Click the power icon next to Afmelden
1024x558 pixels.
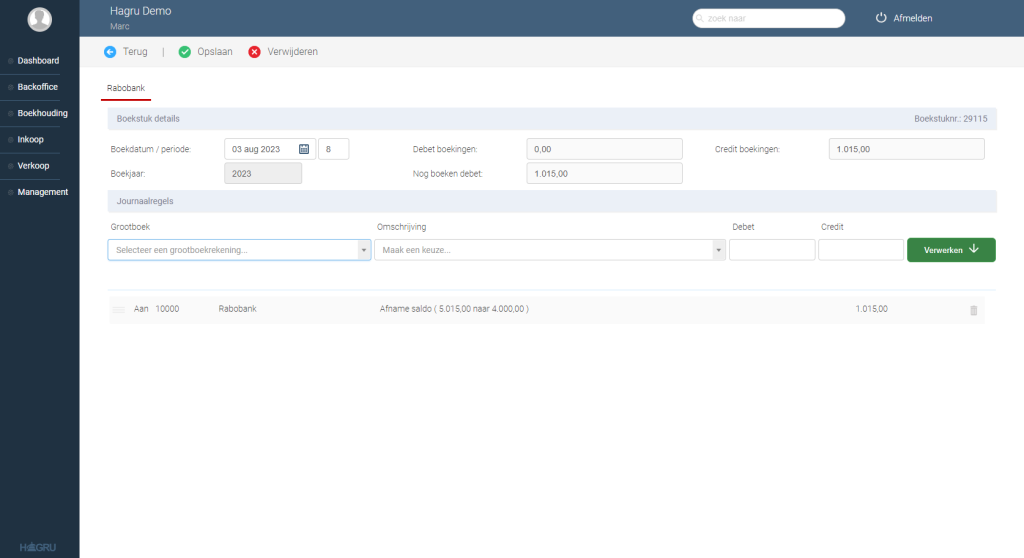click(x=881, y=18)
